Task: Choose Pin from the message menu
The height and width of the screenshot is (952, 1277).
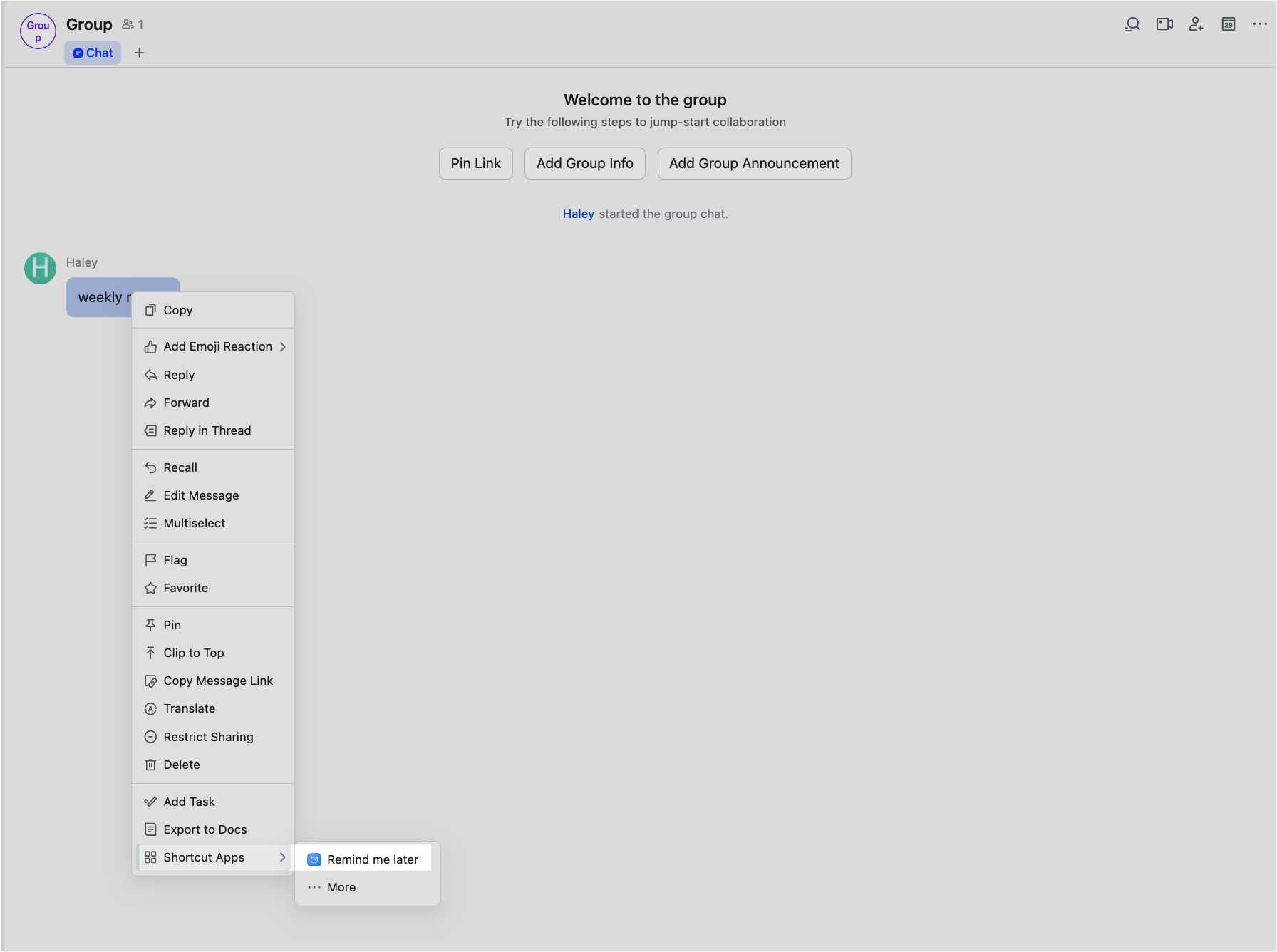Action: (x=172, y=625)
